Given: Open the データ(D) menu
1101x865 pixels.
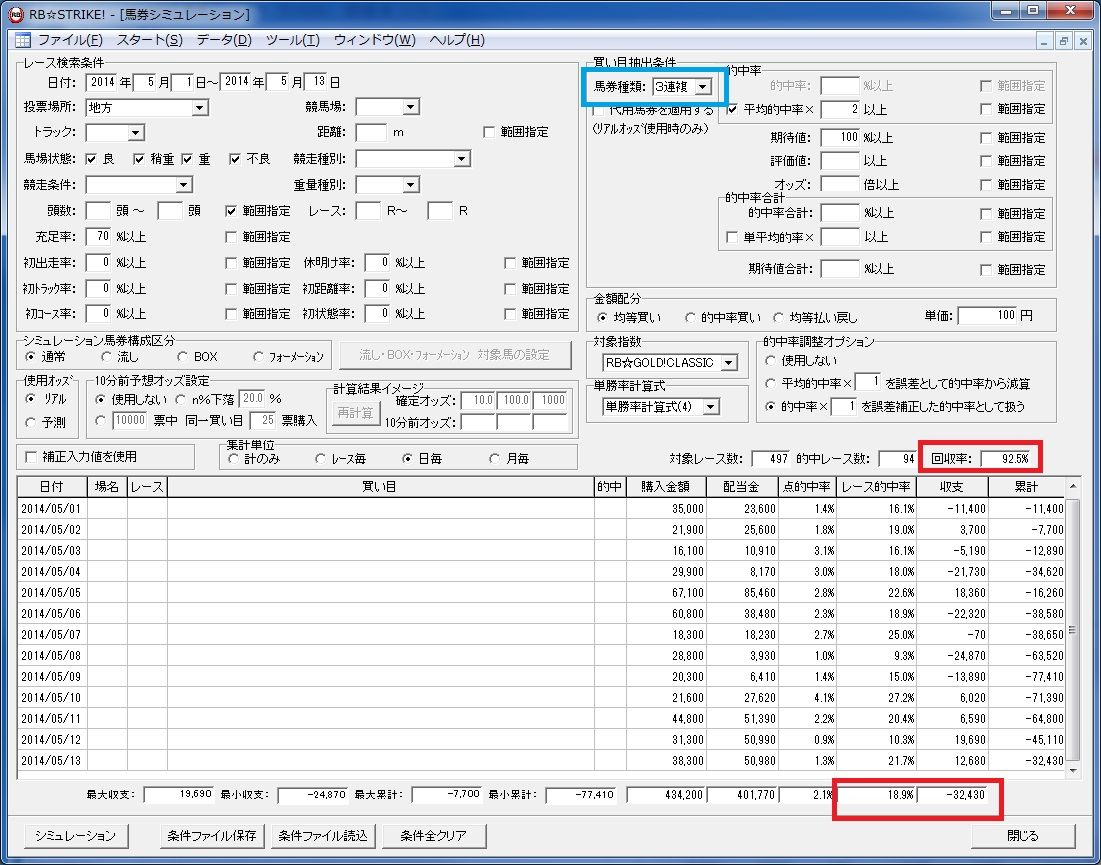Looking at the screenshot, I should [x=223, y=40].
